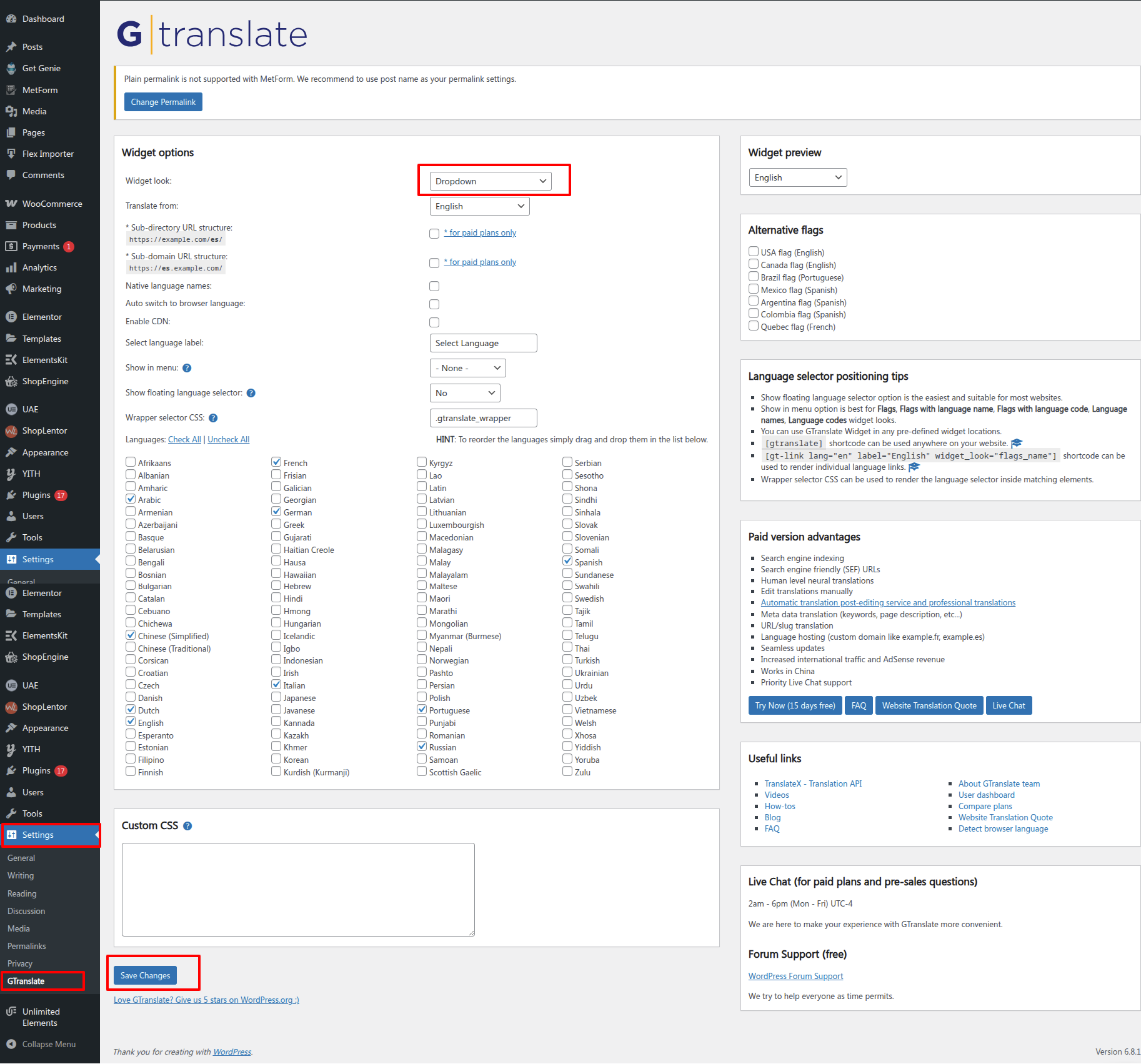Click the Comments bubble icon
This screenshot has height=1064, width=1141.
(x=11, y=175)
